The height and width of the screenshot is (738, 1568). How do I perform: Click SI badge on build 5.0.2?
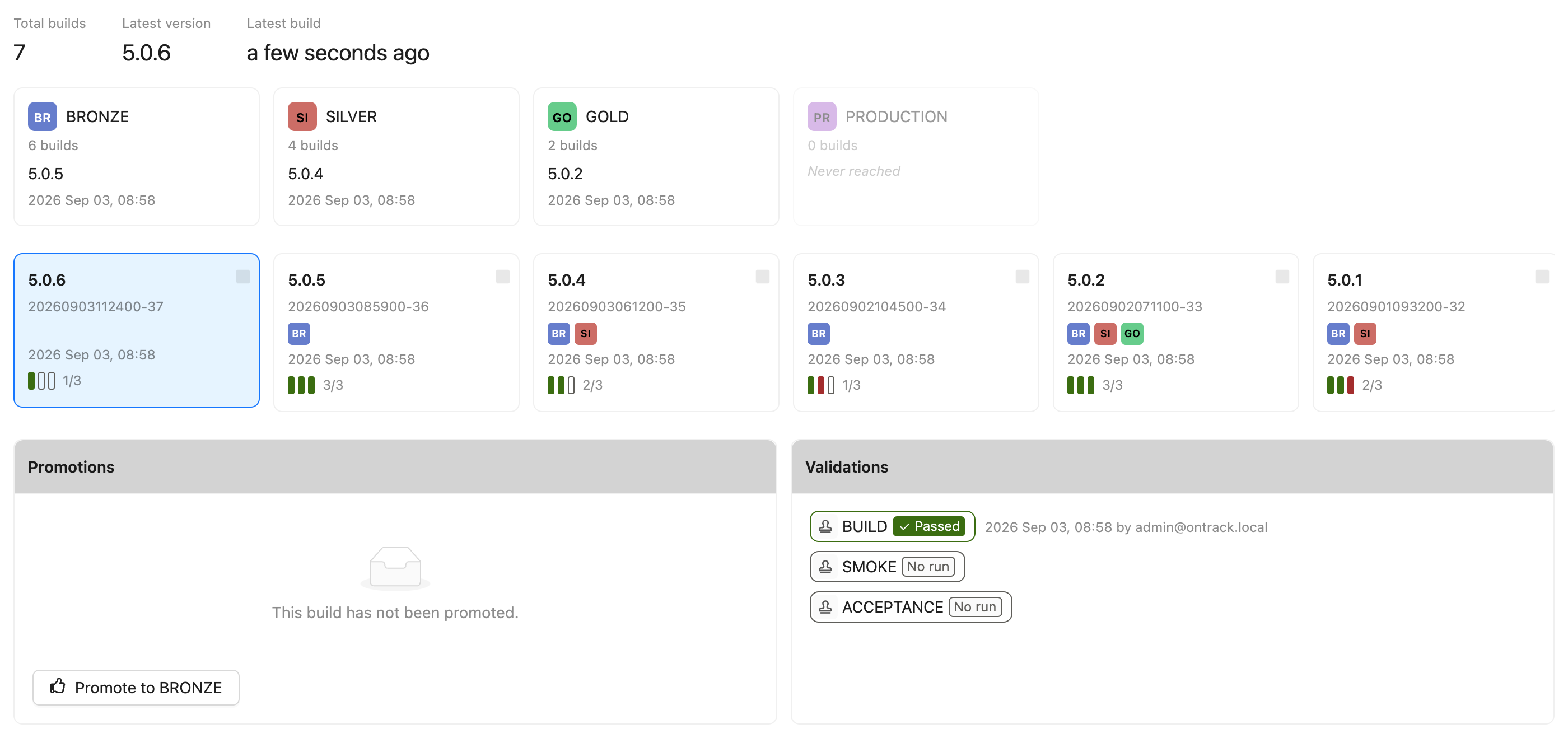point(1105,333)
